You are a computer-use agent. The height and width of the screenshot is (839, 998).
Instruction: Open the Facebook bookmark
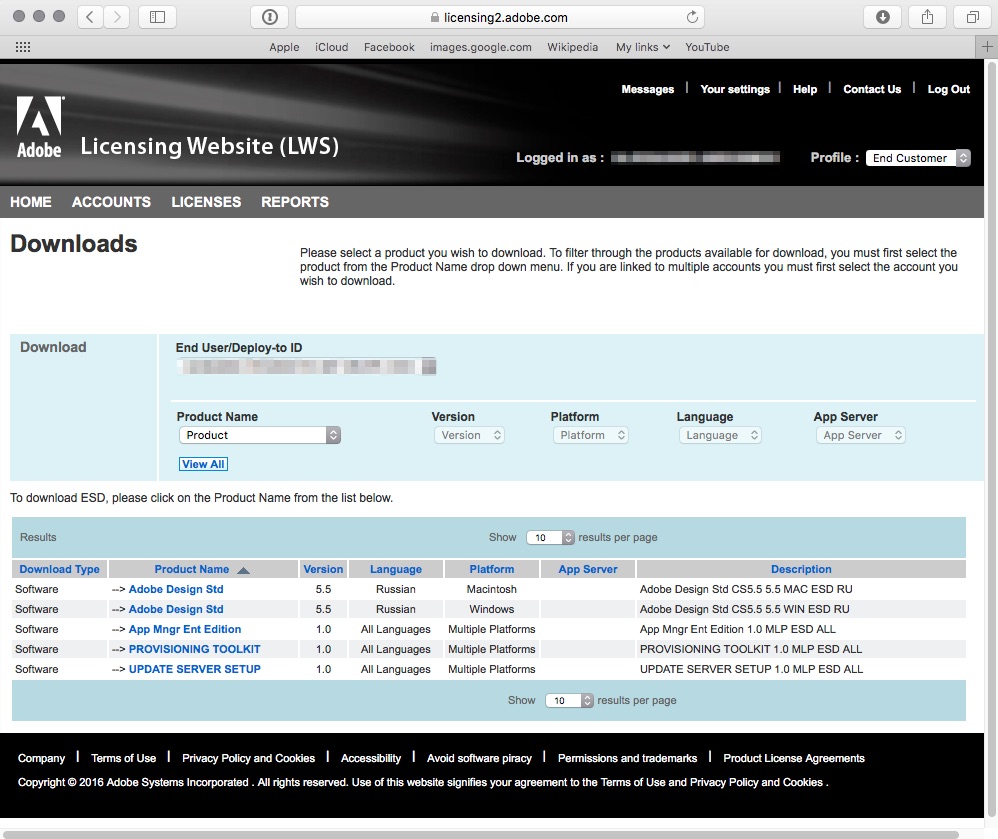(389, 47)
